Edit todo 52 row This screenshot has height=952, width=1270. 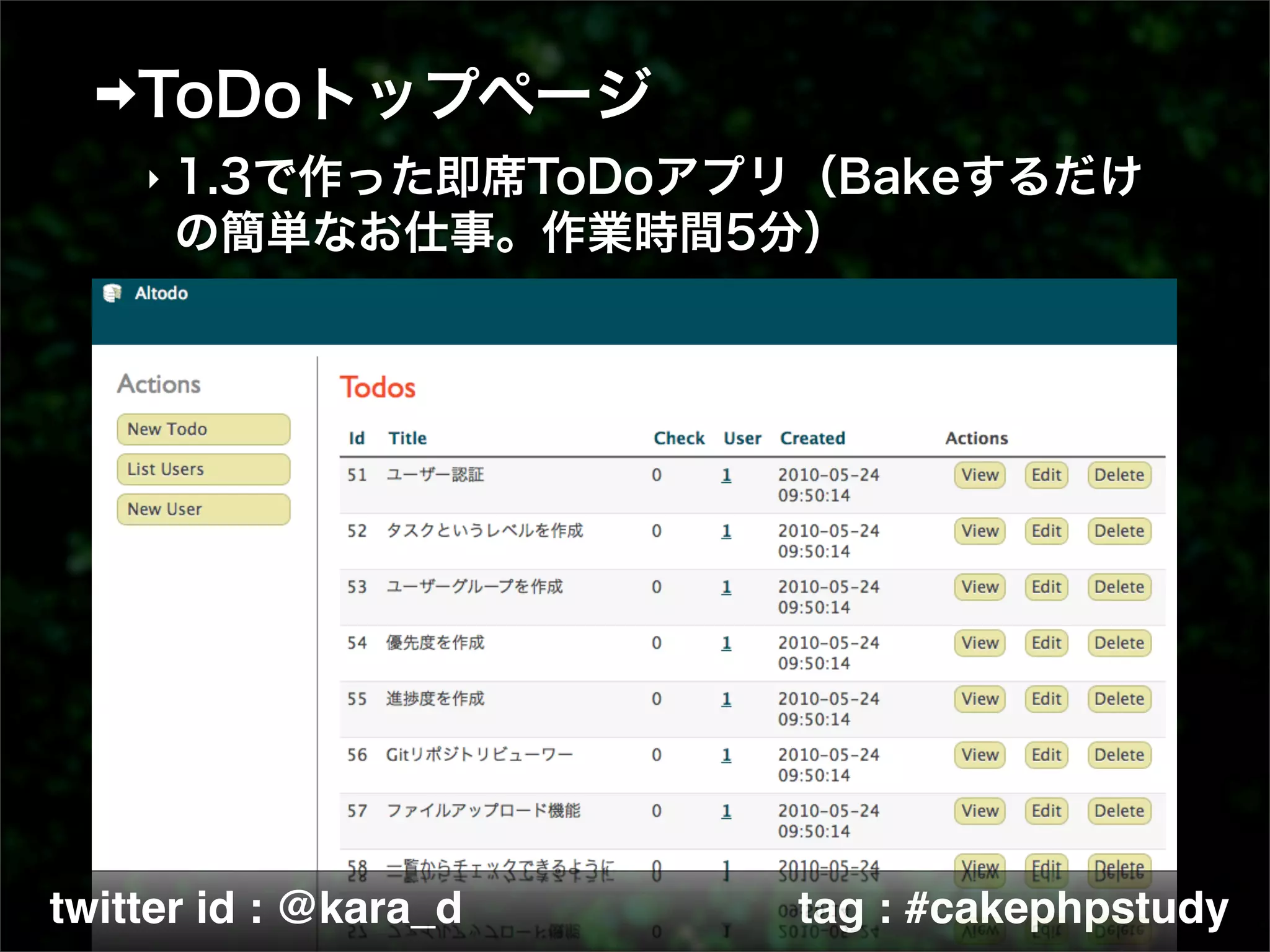click(x=1046, y=531)
